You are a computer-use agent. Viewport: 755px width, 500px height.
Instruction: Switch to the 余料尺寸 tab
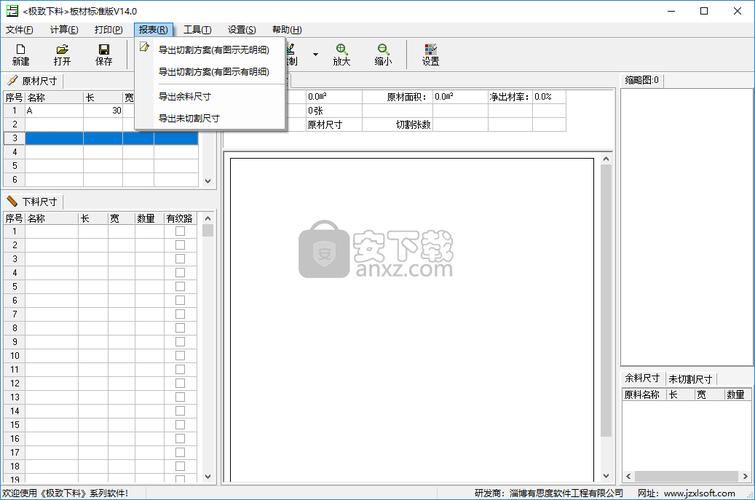(x=642, y=378)
